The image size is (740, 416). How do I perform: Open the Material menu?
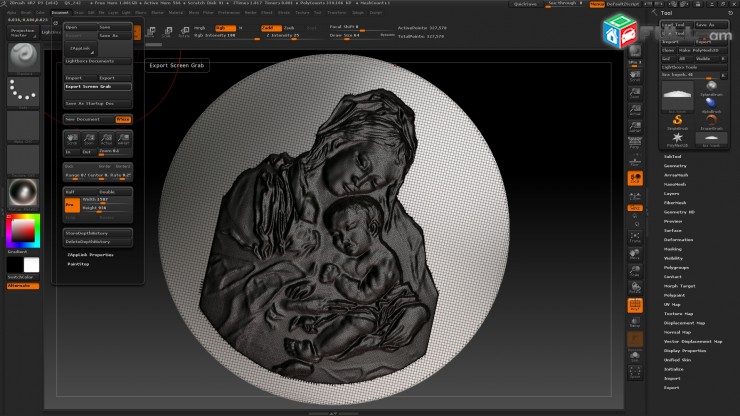click(176, 13)
